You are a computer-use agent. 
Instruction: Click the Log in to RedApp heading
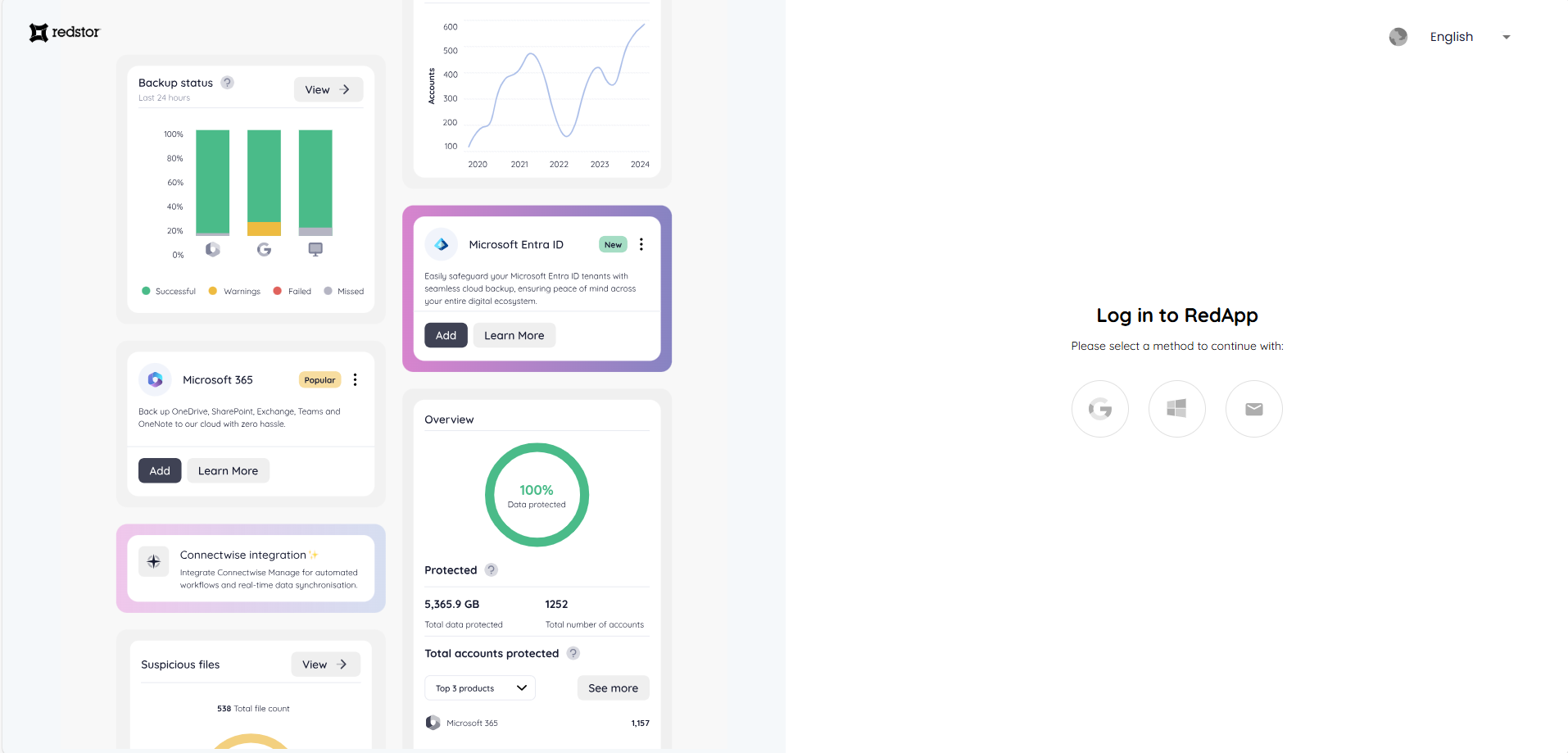pyautogui.click(x=1177, y=315)
